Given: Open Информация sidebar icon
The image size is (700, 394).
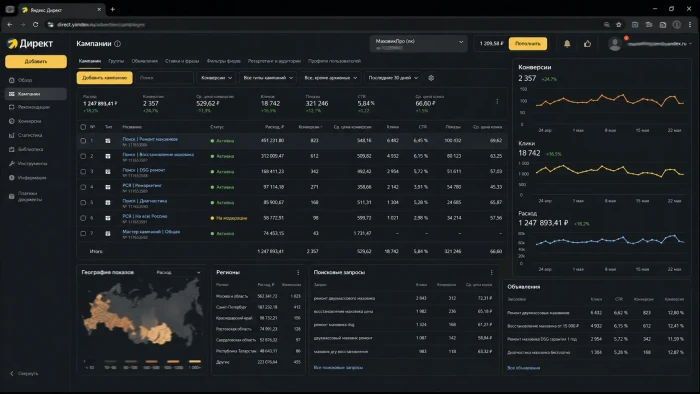Looking at the screenshot, I should coord(12,178).
